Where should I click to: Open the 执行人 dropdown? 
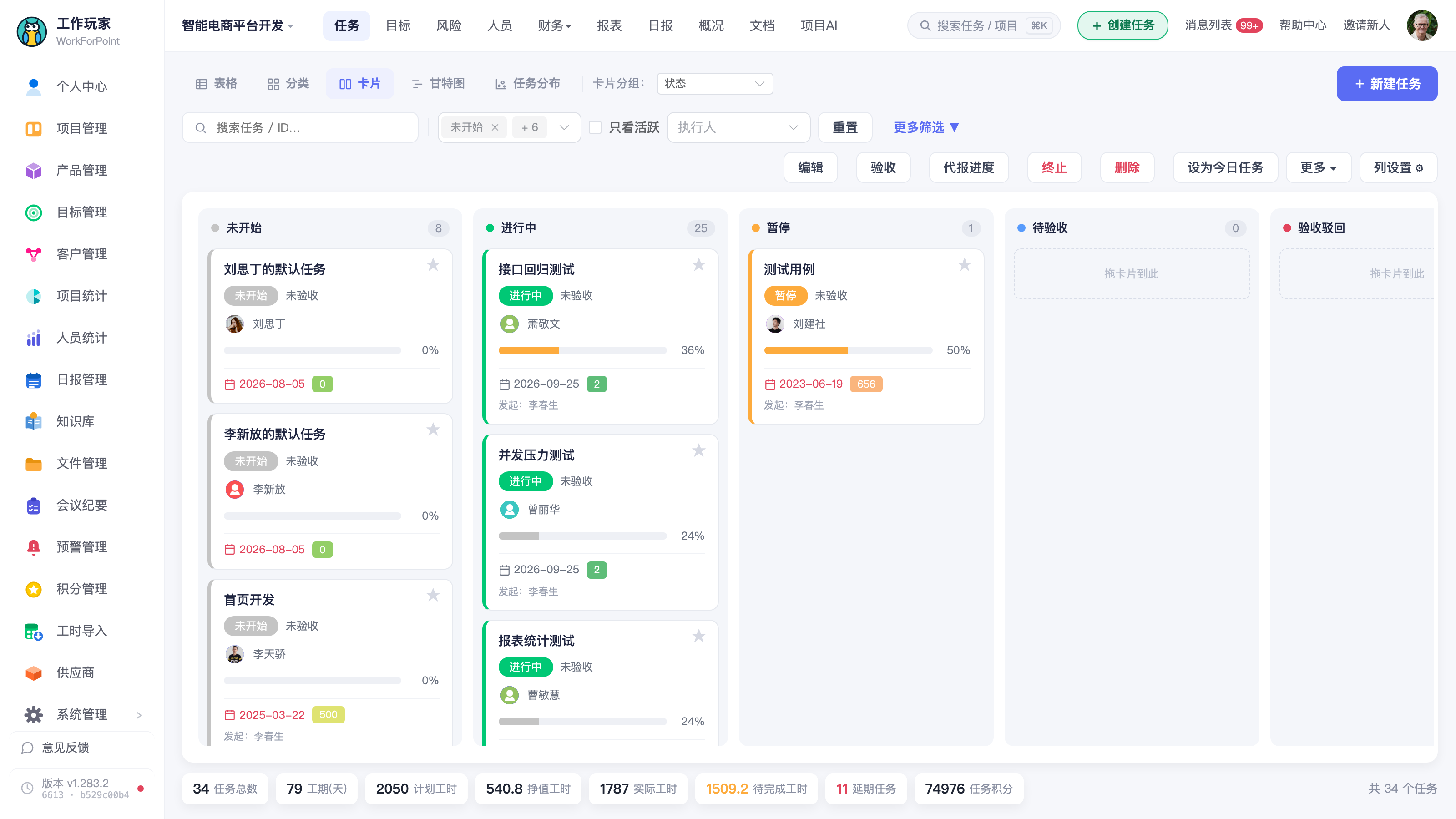click(x=738, y=127)
